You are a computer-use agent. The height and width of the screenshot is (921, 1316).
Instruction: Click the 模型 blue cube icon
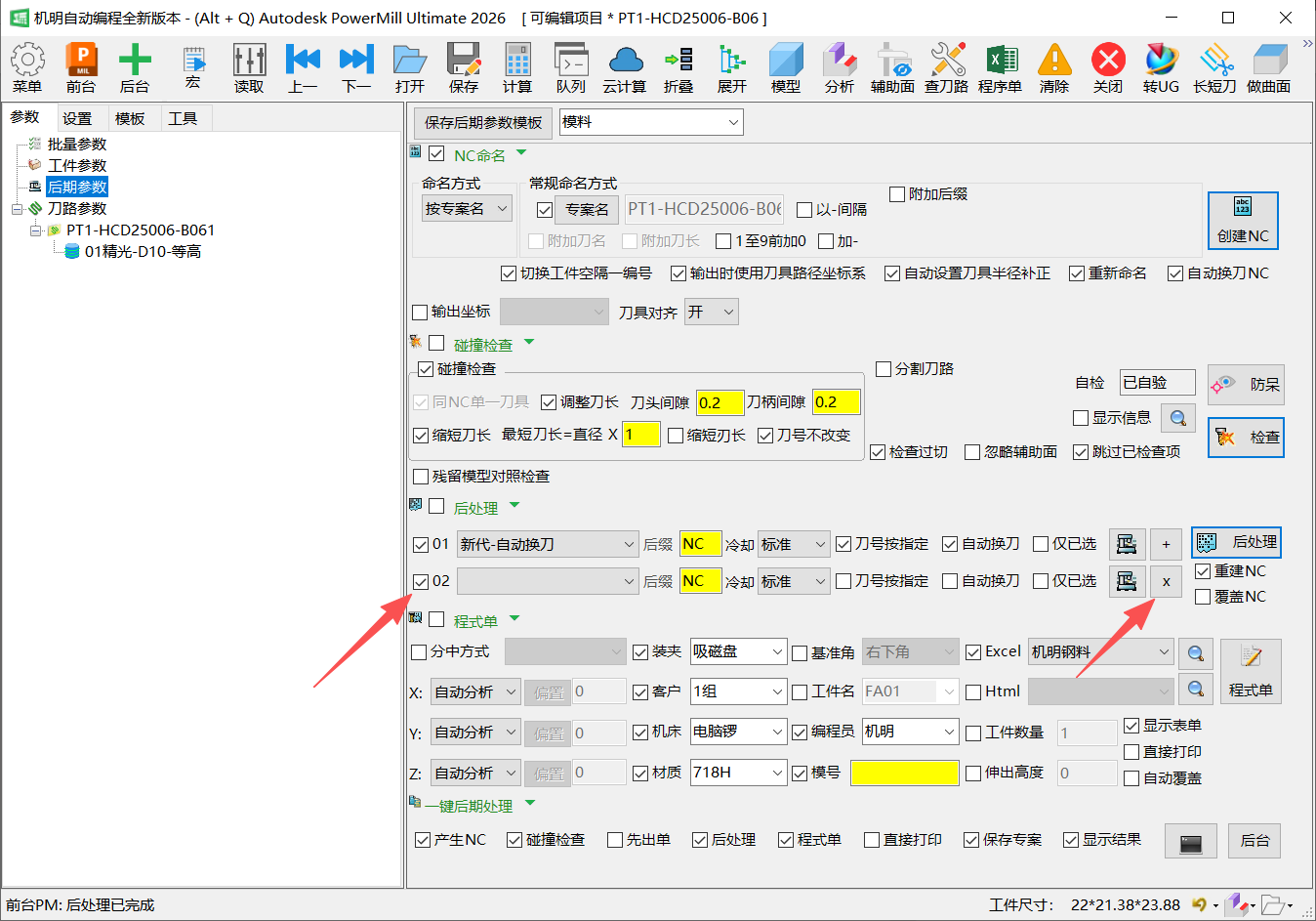coord(786,67)
